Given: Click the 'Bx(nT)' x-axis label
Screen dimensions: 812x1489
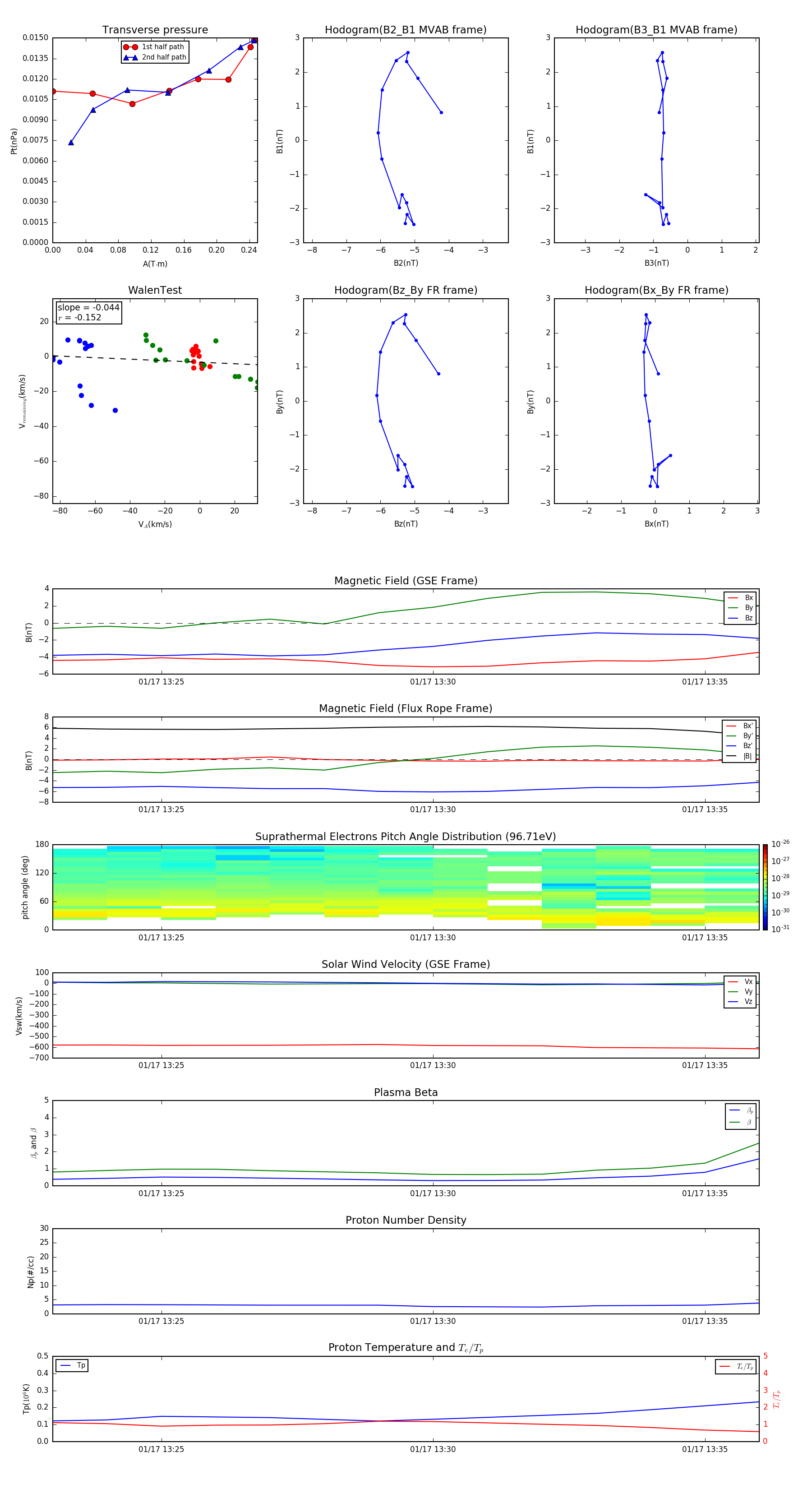Looking at the screenshot, I should click(656, 524).
